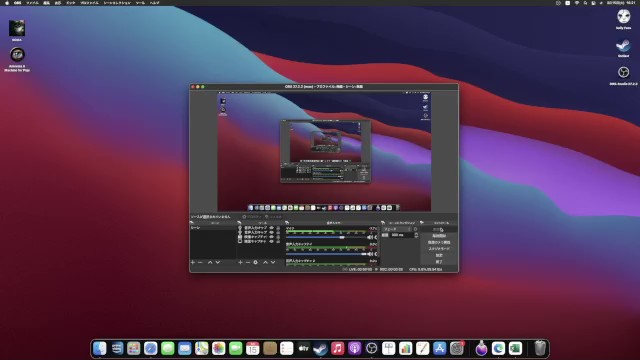
Task: Open the 音声入力キャプチャ mixer channel gear settings
Action: pyautogui.click(x=376, y=254)
